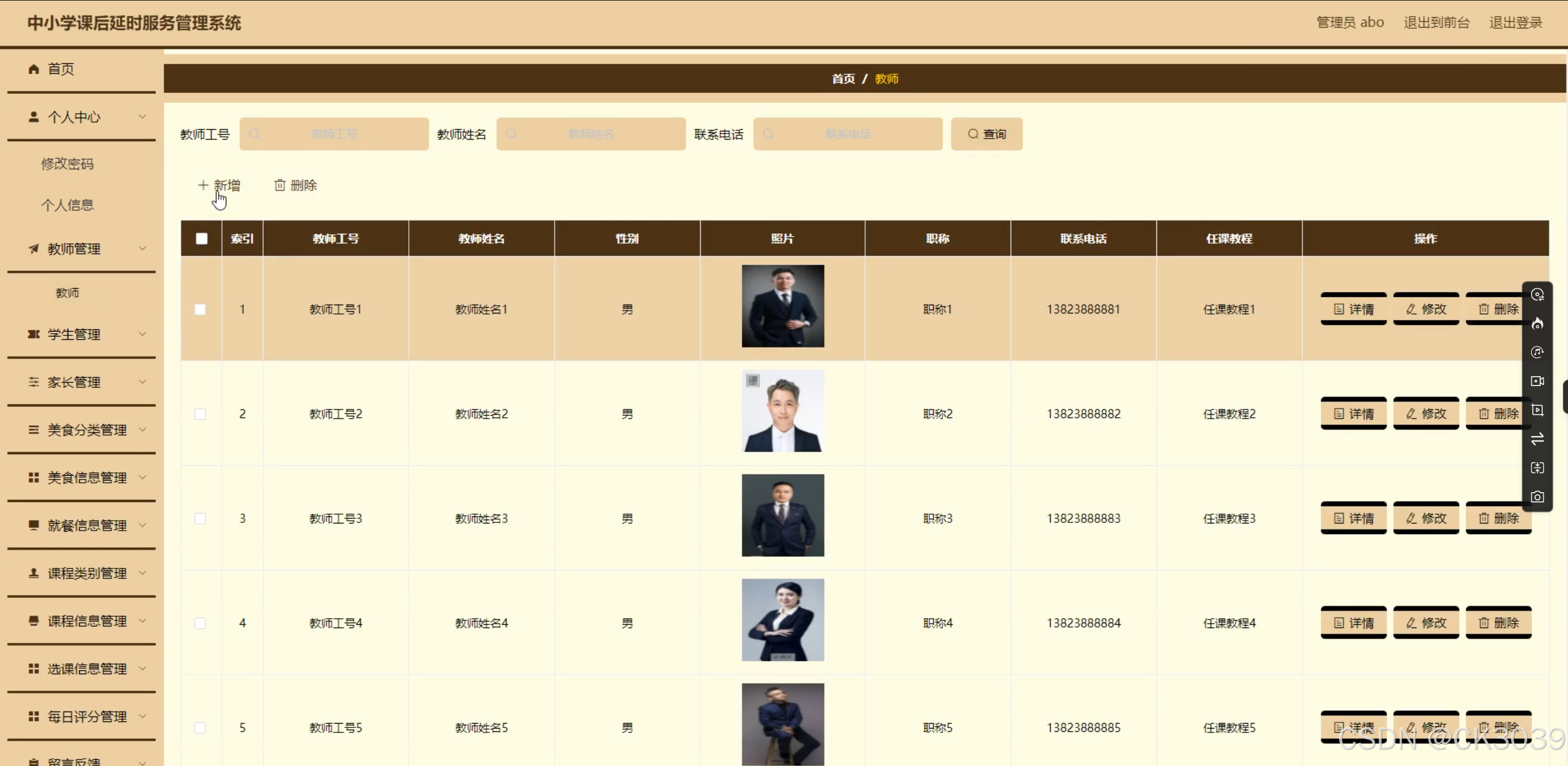Click the swap arrows icon in floating toolbar

click(1537, 439)
